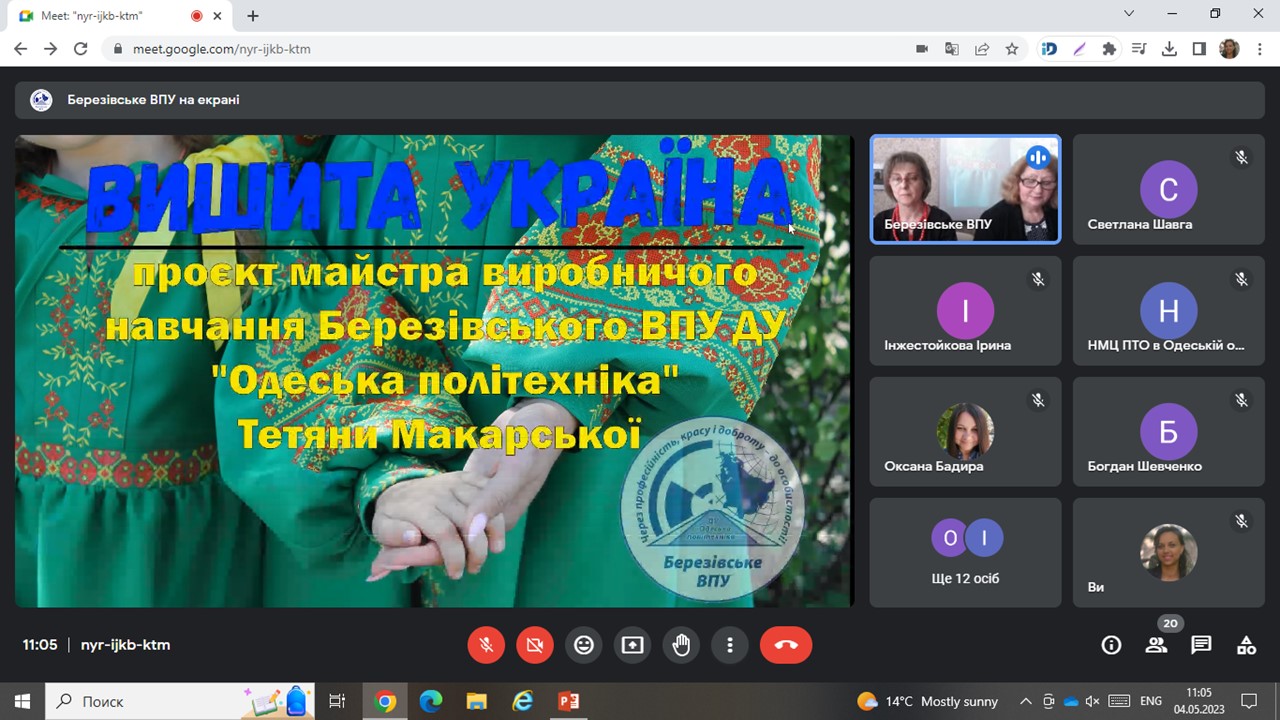1280x720 pixels.
Task: Open the activities icon
Action: coord(1246,645)
